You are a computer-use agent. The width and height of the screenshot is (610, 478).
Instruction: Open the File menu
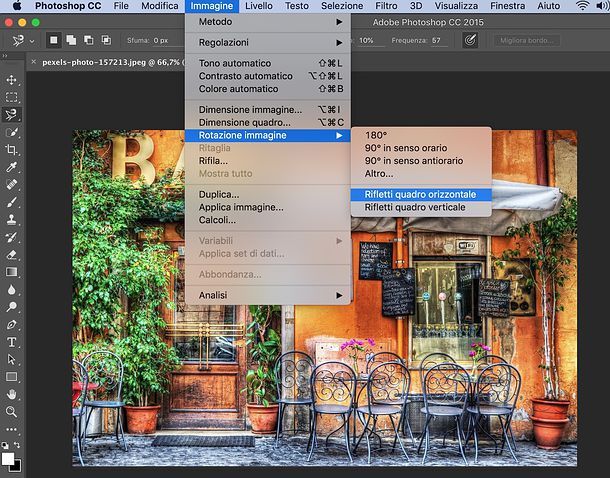coord(121,6)
